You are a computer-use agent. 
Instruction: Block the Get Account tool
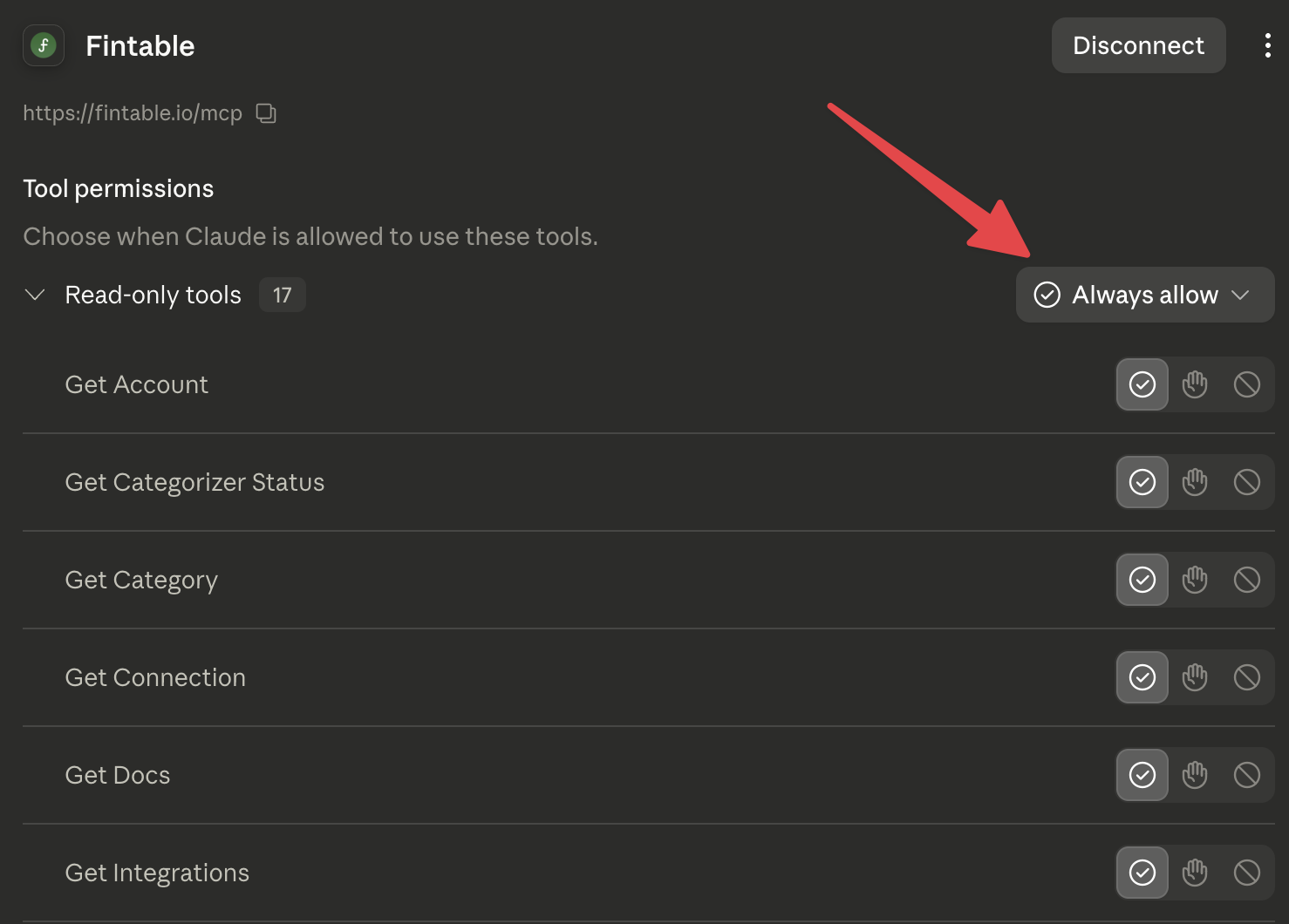pos(1247,384)
